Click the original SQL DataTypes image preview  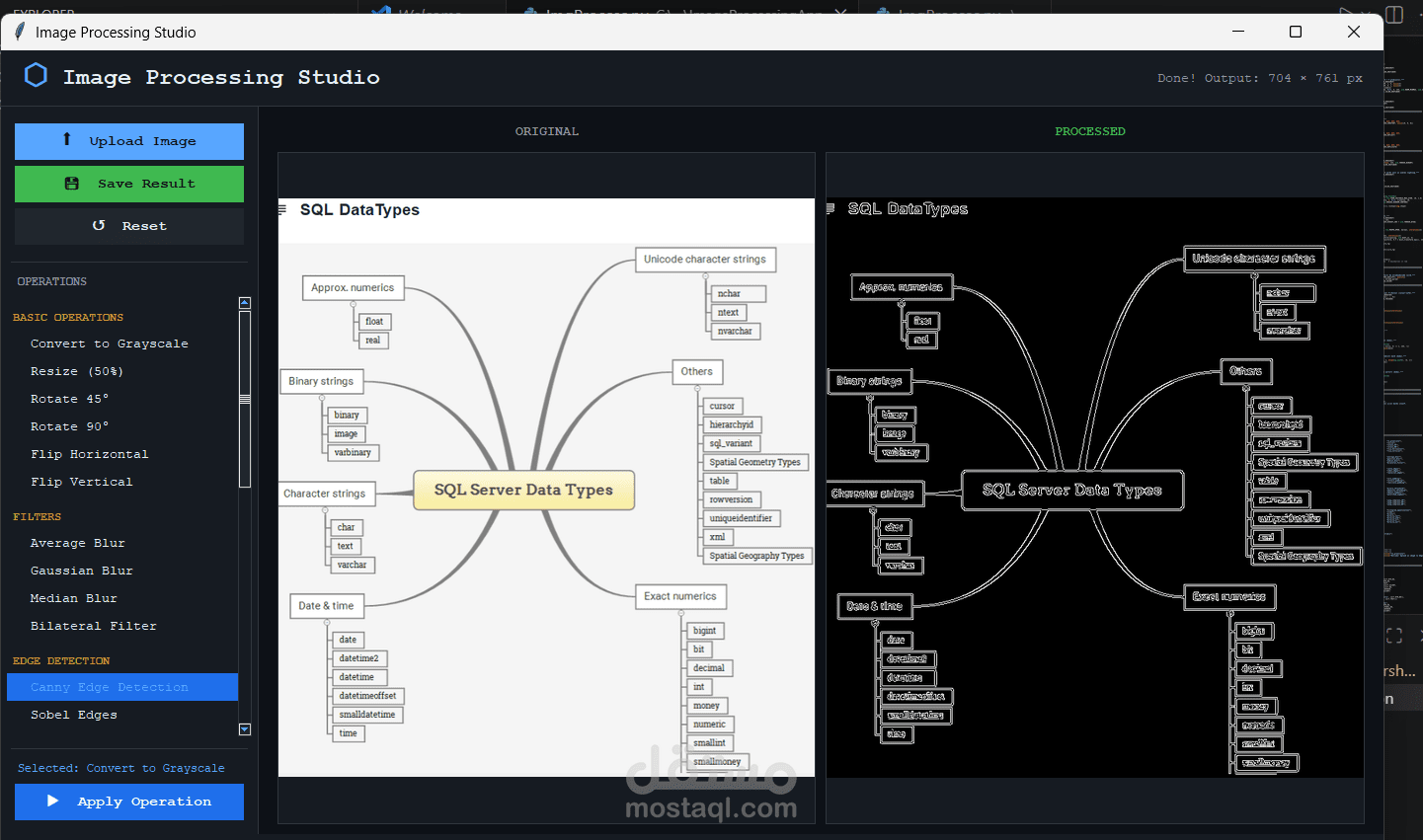click(546, 488)
